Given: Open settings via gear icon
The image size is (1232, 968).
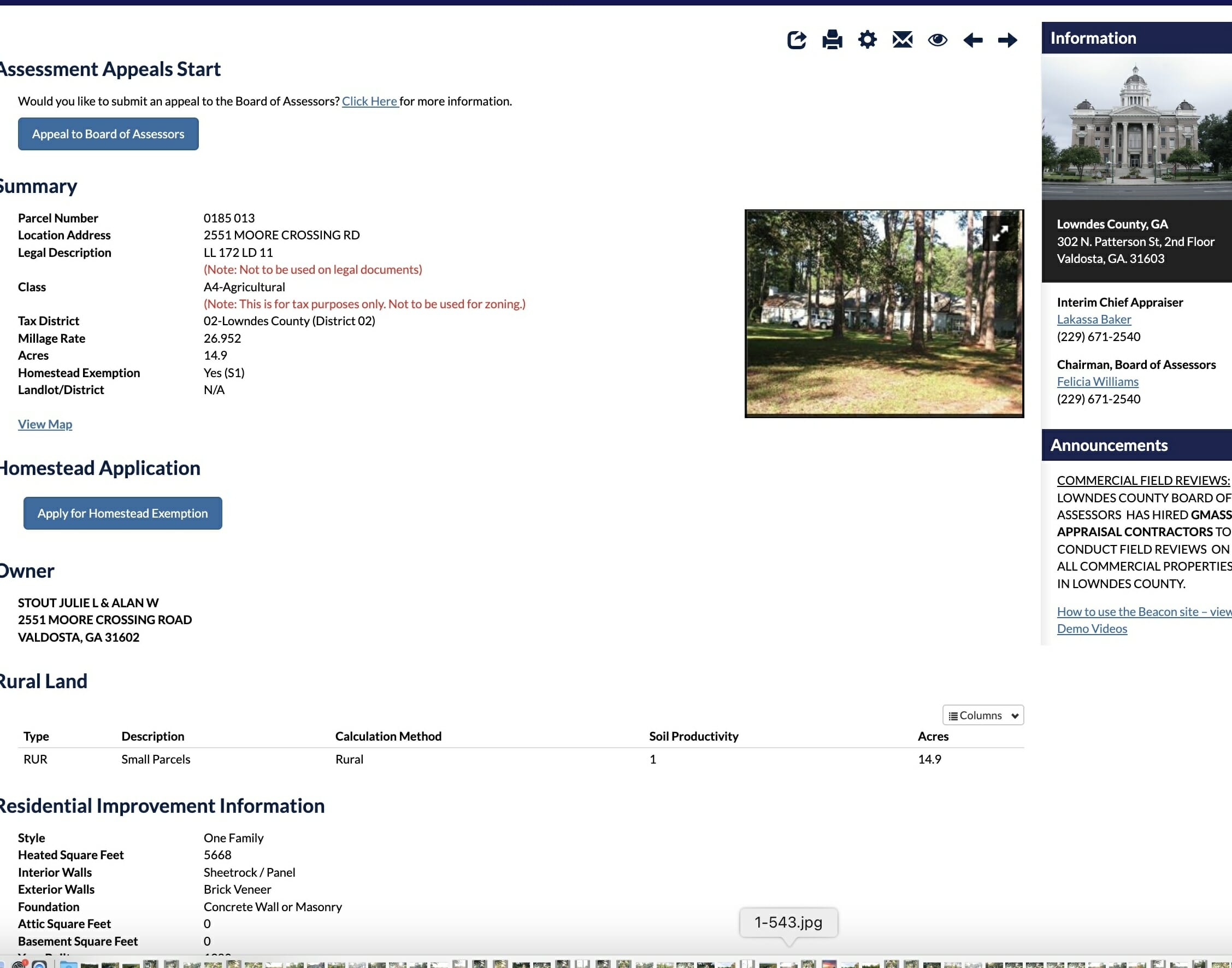Looking at the screenshot, I should point(867,40).
